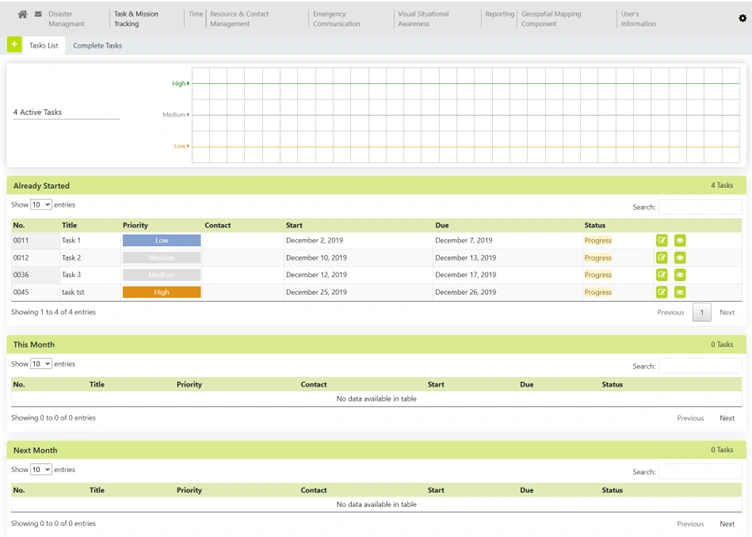Click Previous in This Month pagination
752x537 pixels.
690,418
